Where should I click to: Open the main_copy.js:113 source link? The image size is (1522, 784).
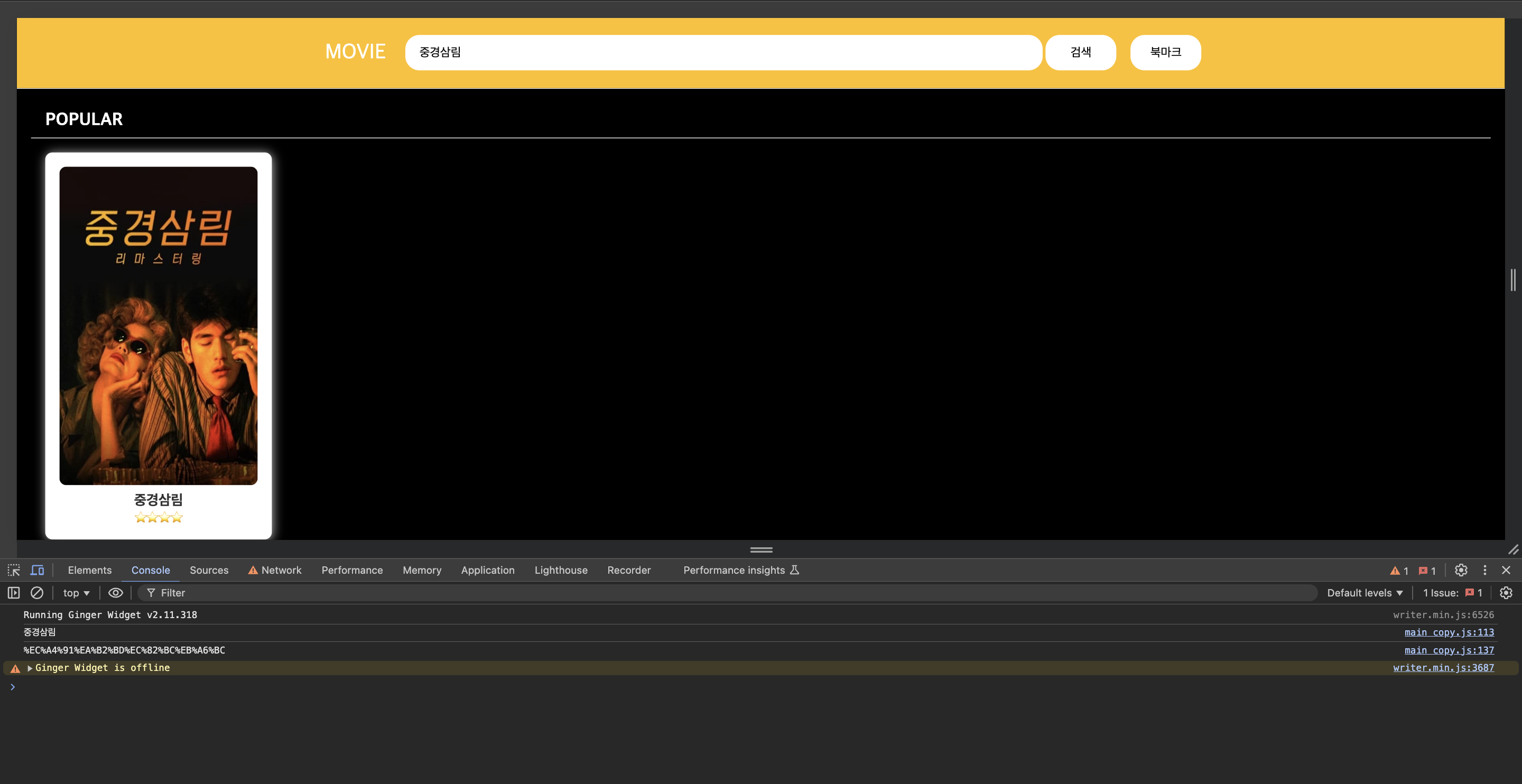pyautogui.click(x=1449, y=632)
